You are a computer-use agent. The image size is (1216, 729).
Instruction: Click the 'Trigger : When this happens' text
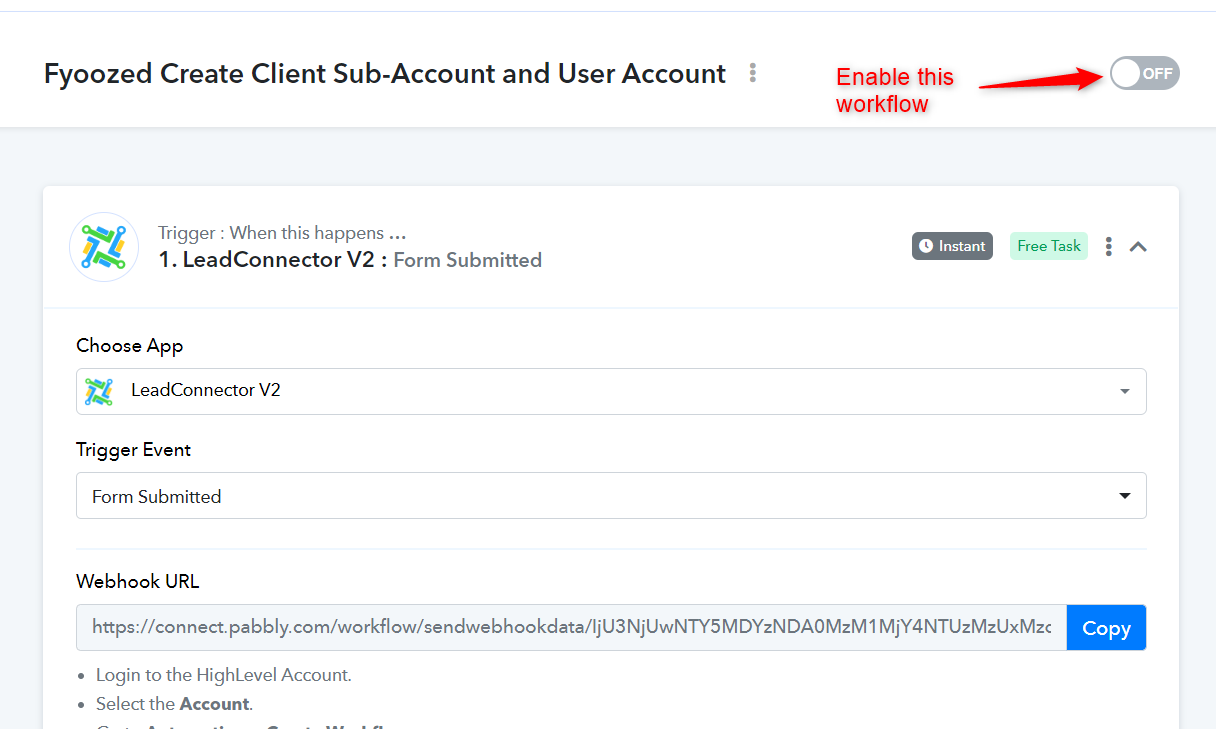(x=282, y=233)
